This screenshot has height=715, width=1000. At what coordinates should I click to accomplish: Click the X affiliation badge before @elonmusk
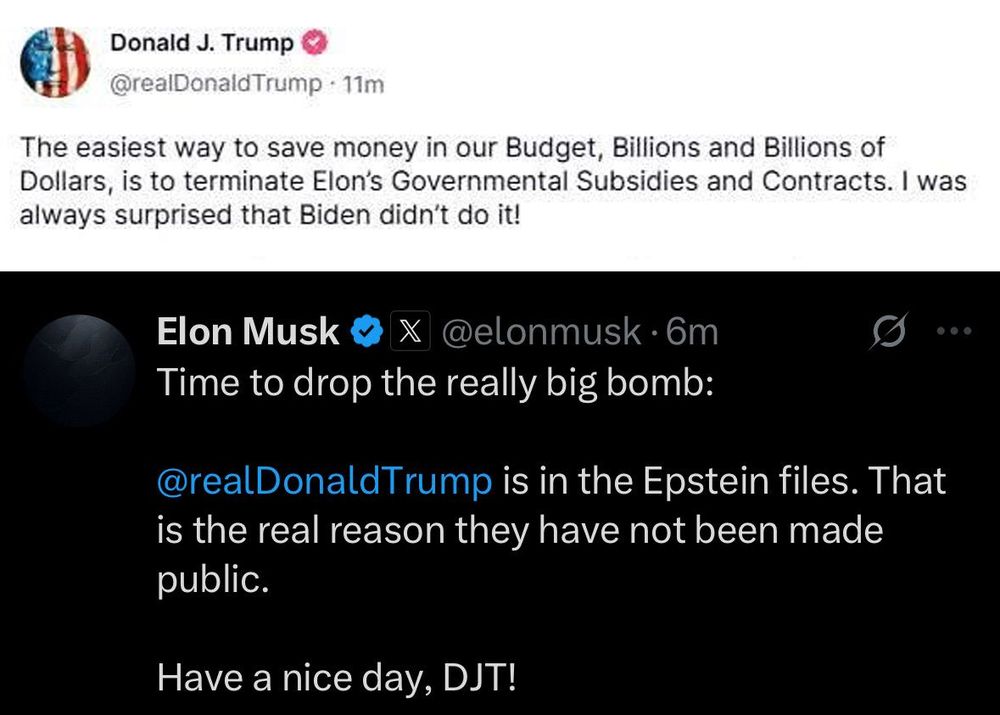pyautogui.click(x=410, y=332)
